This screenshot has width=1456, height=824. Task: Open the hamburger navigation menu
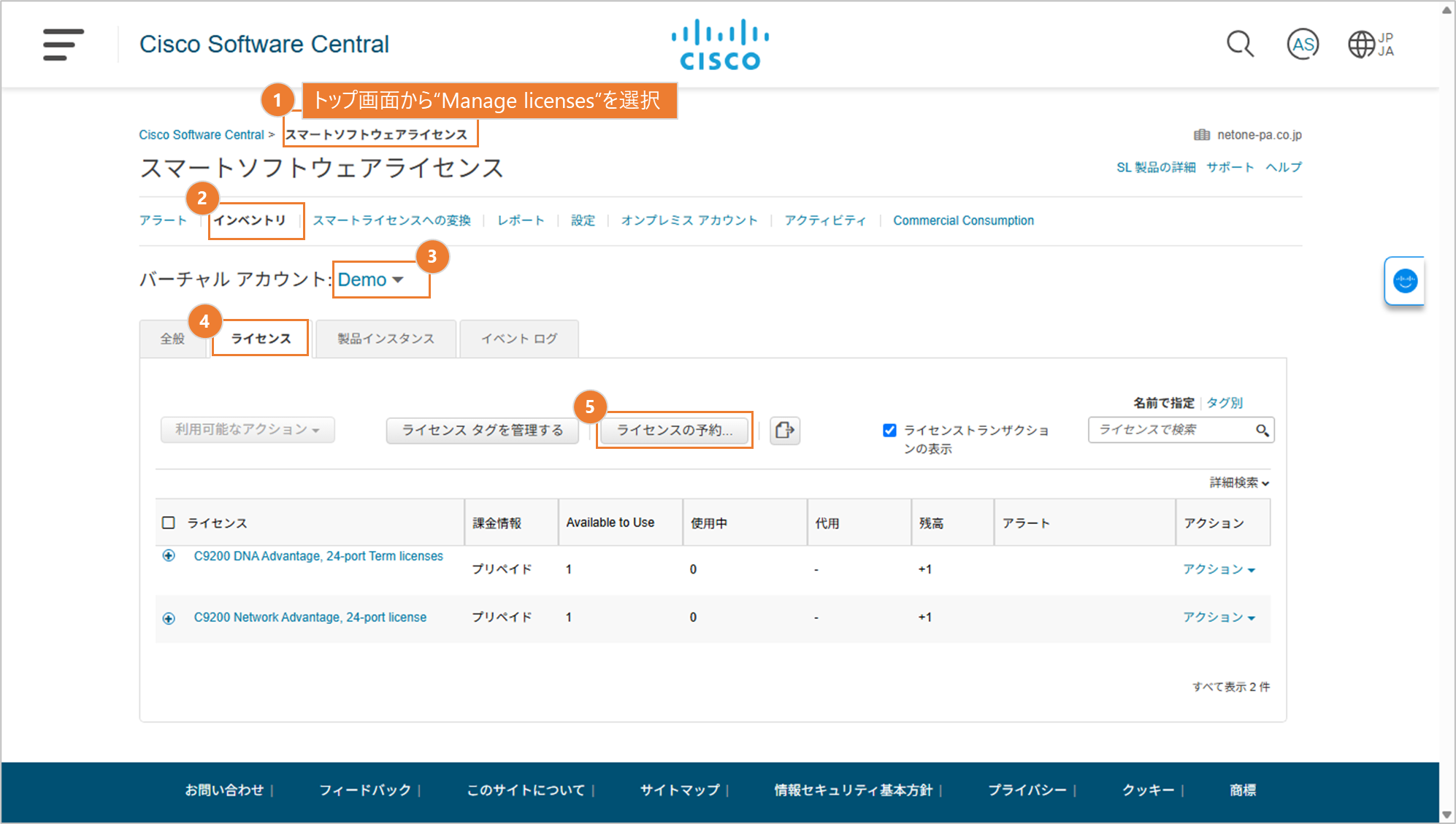(x=63, y=45)
